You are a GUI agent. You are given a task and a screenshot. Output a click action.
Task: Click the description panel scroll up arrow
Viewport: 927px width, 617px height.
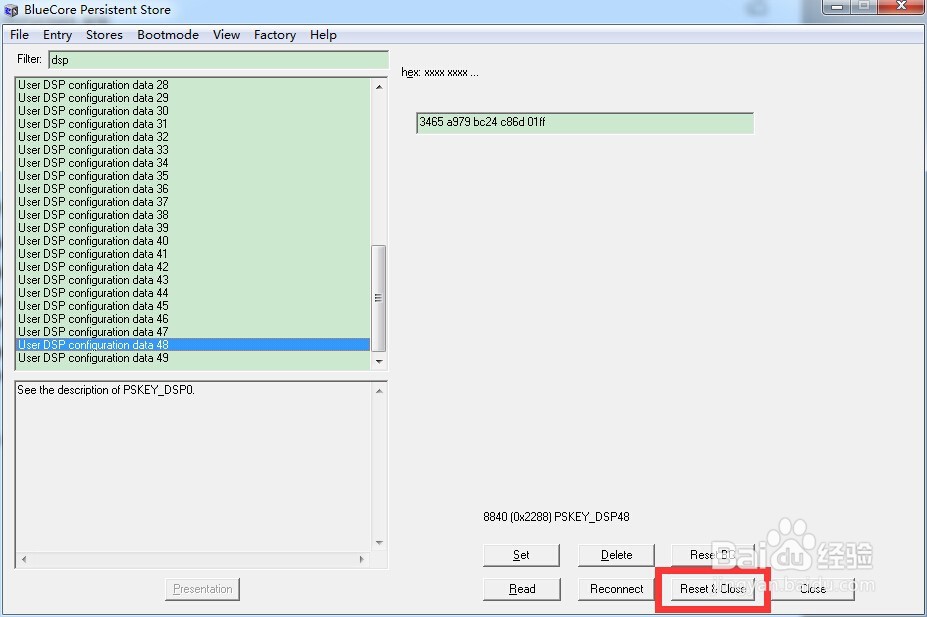tap(379, 391)
